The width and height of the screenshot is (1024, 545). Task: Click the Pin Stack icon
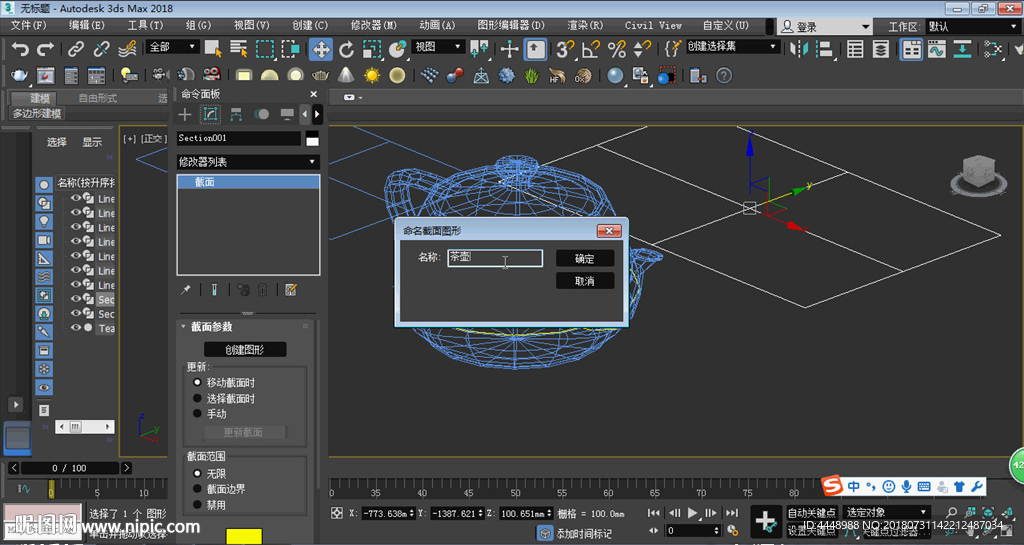[186, 289]
